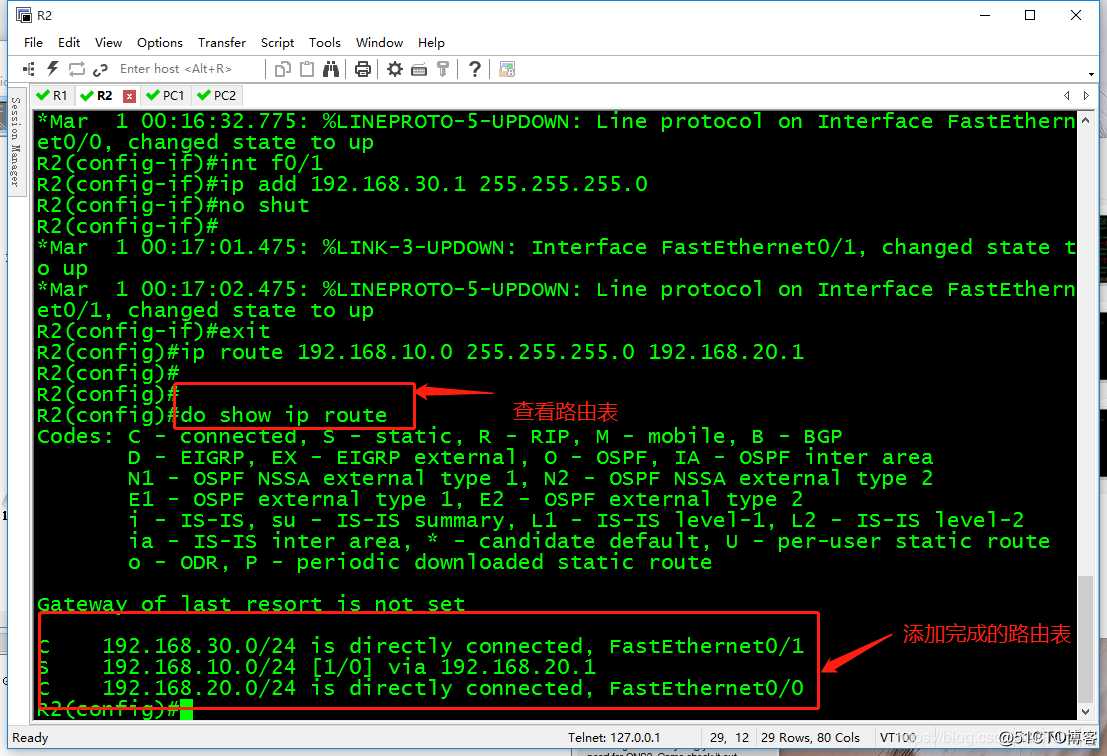Switch to the PC2 session tab

click(217, 95)
